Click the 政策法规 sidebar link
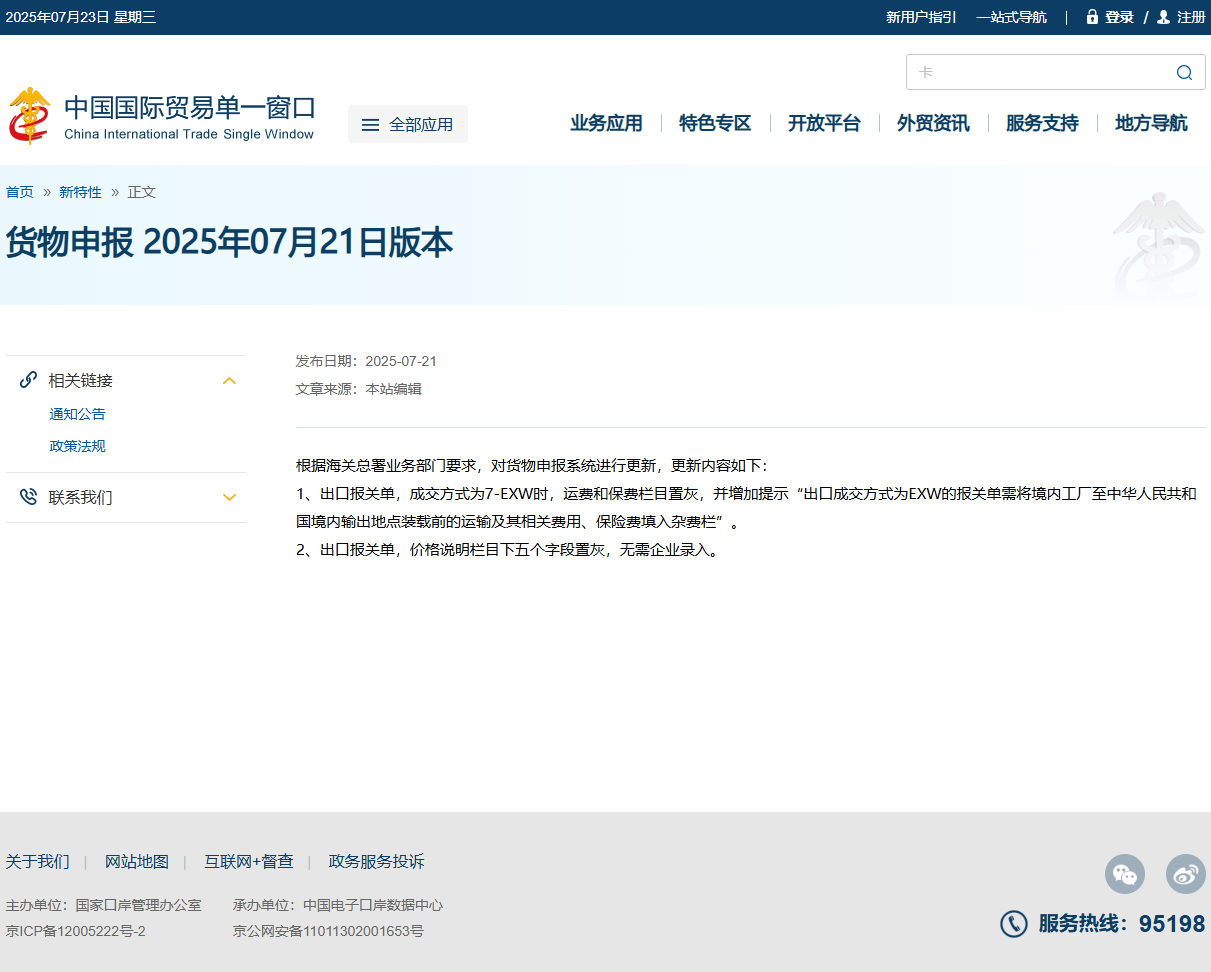Image resolution: width=1211 pixels, height=972 pixels. tap(77, 446)
